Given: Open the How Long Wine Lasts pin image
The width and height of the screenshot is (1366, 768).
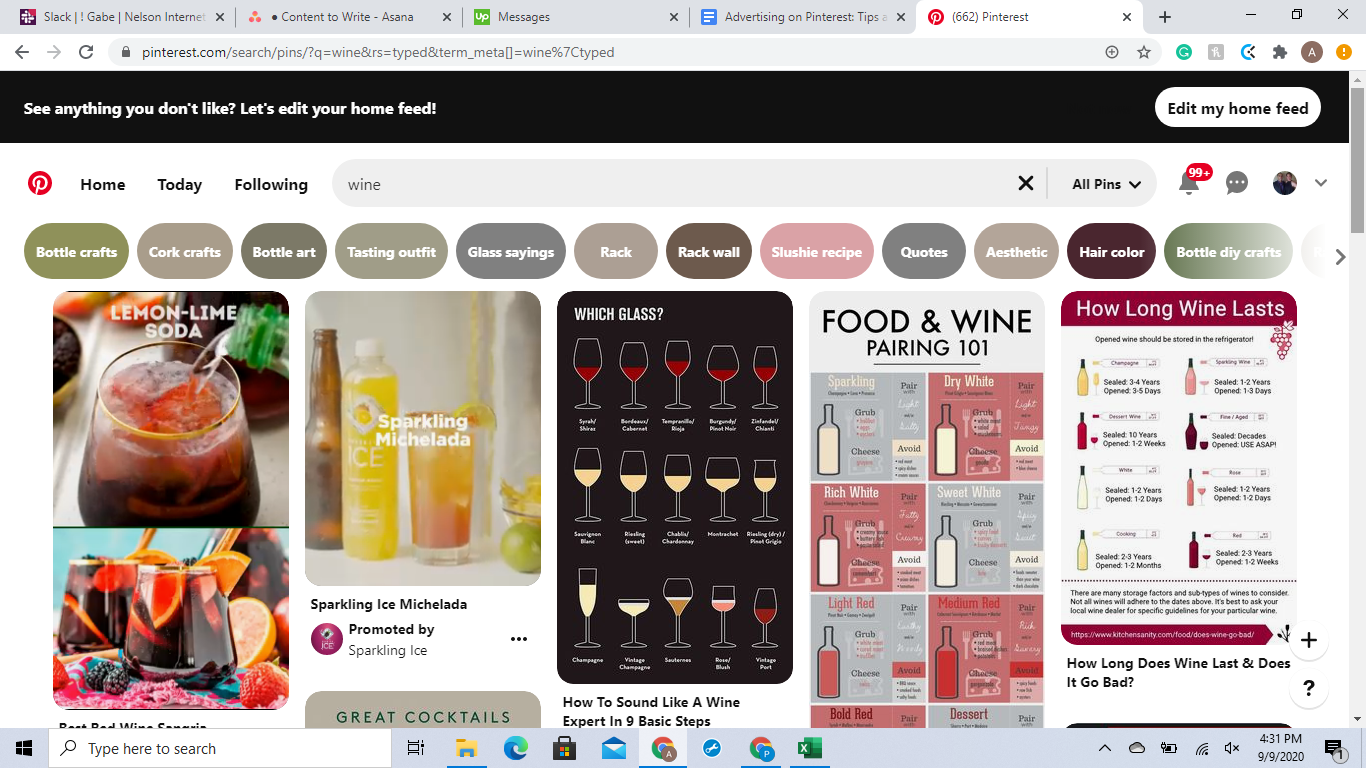Looking at the screenshot, I should pyautogui.click(x=1179, y=468).
